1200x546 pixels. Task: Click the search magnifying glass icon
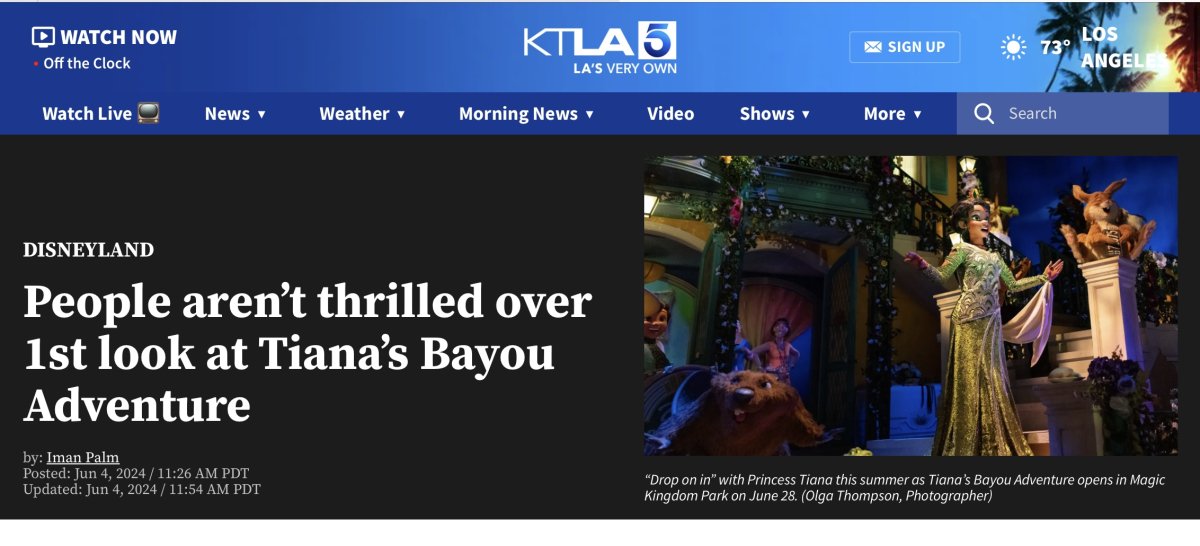pos(984,114)
